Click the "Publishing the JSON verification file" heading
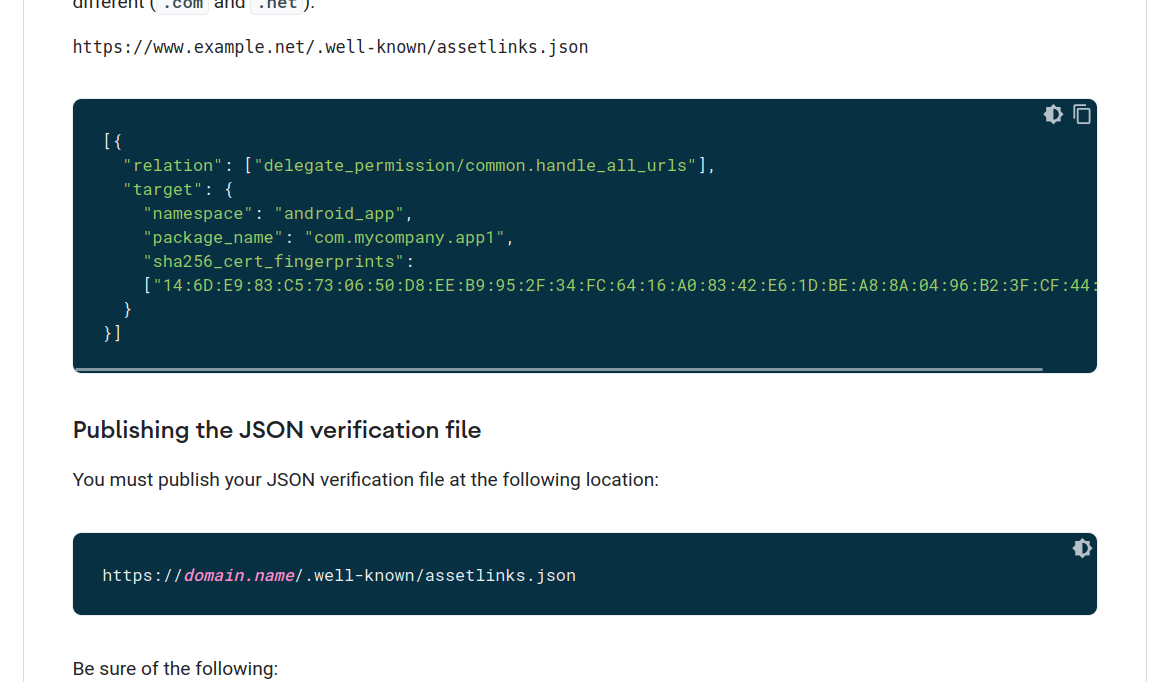This screenshot has width=1159, height=682. click(276, 430)
